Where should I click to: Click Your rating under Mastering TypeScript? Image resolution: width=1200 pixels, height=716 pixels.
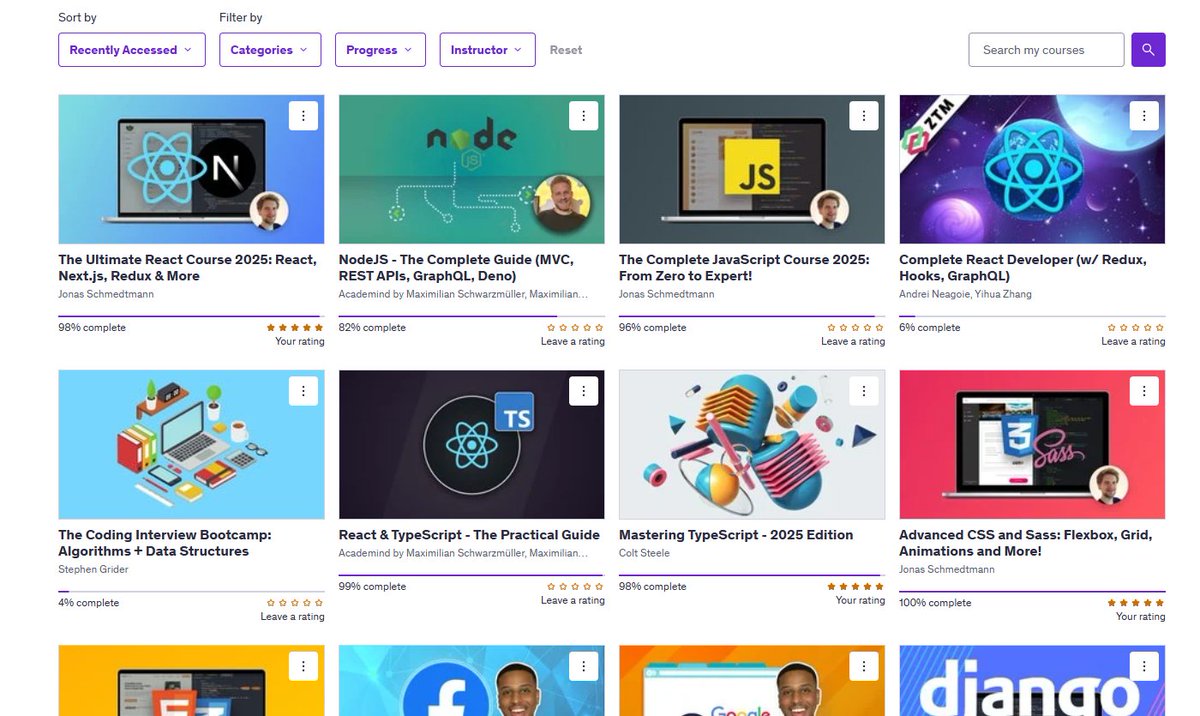860,601
